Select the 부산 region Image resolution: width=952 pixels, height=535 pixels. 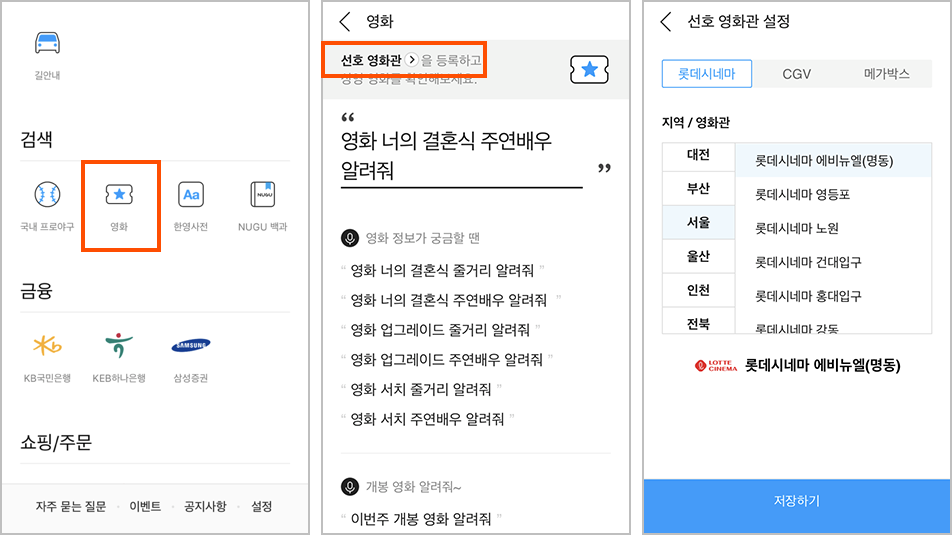698,189
